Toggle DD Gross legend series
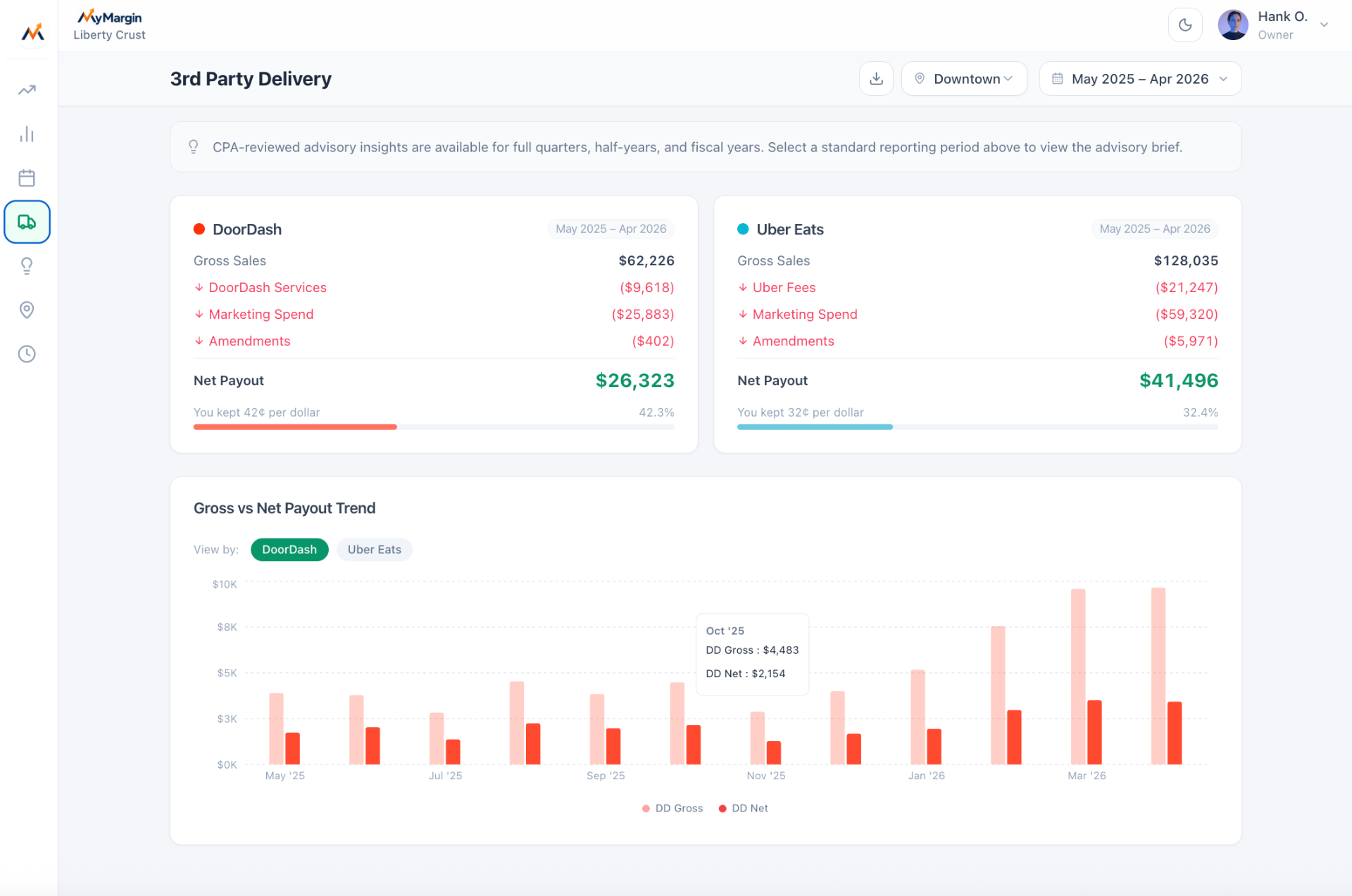This screenshot has height=896, width=1352. 672,808
